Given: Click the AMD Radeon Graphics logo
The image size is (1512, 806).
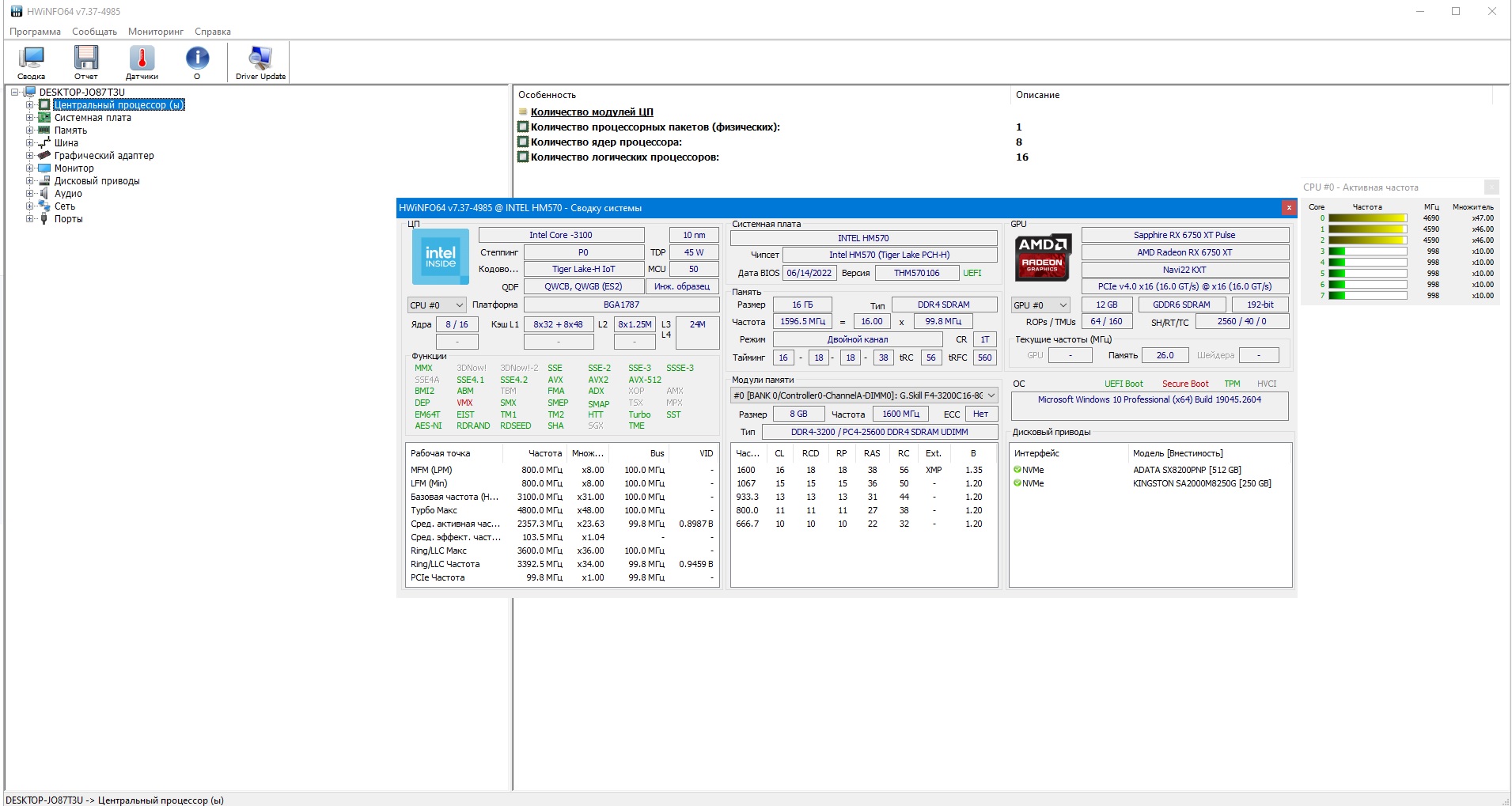Looking at the screenshot, I should (1042, 257).
